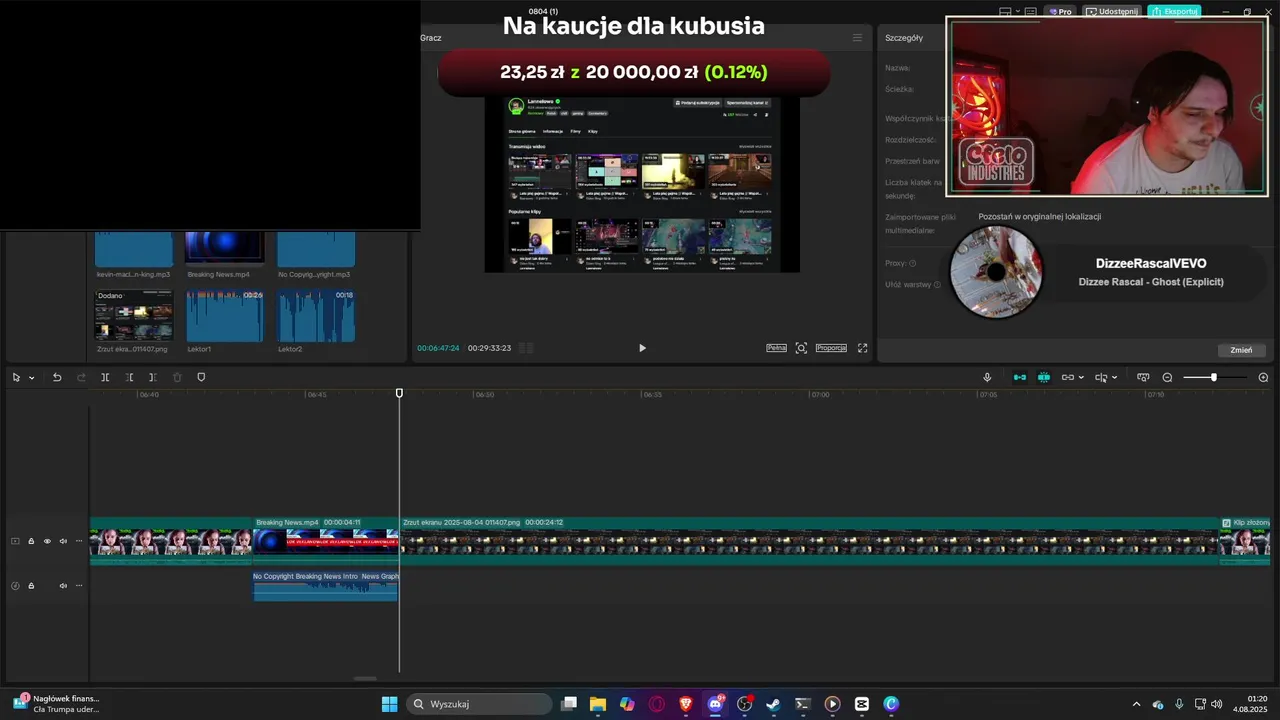Select the Zrzut ekranu png clip on timeline
This screenshot has height=720, width=1280.
pos(809,540)
